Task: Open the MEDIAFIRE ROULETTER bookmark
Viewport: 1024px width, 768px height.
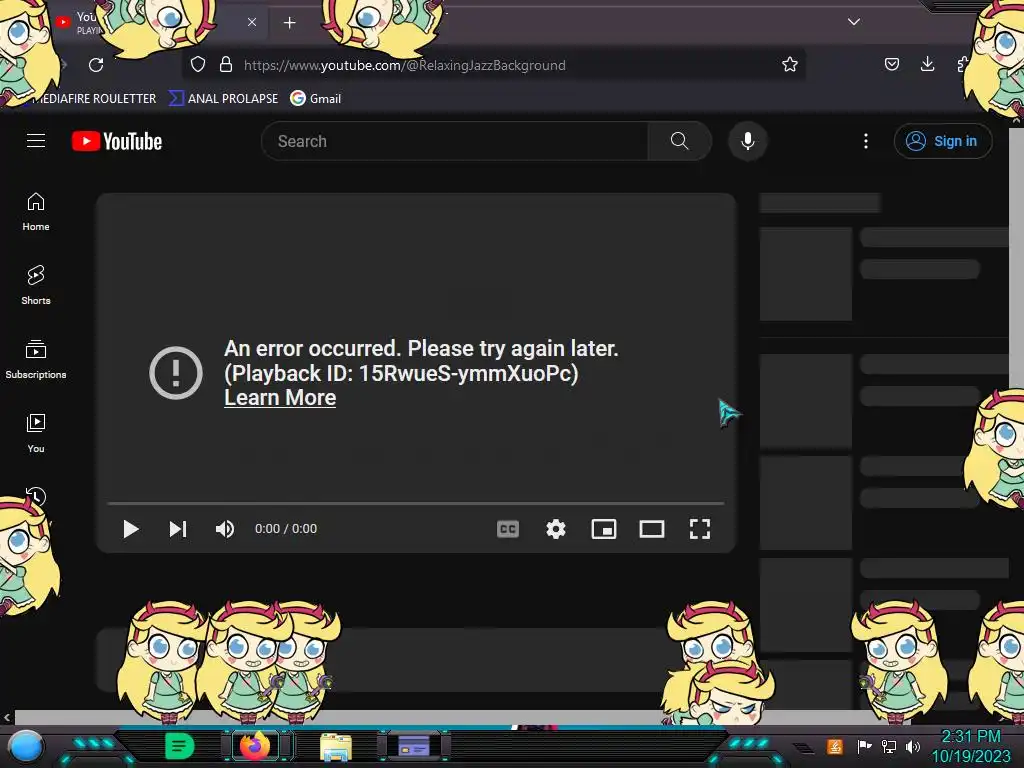Action: [x=93, y=99]
